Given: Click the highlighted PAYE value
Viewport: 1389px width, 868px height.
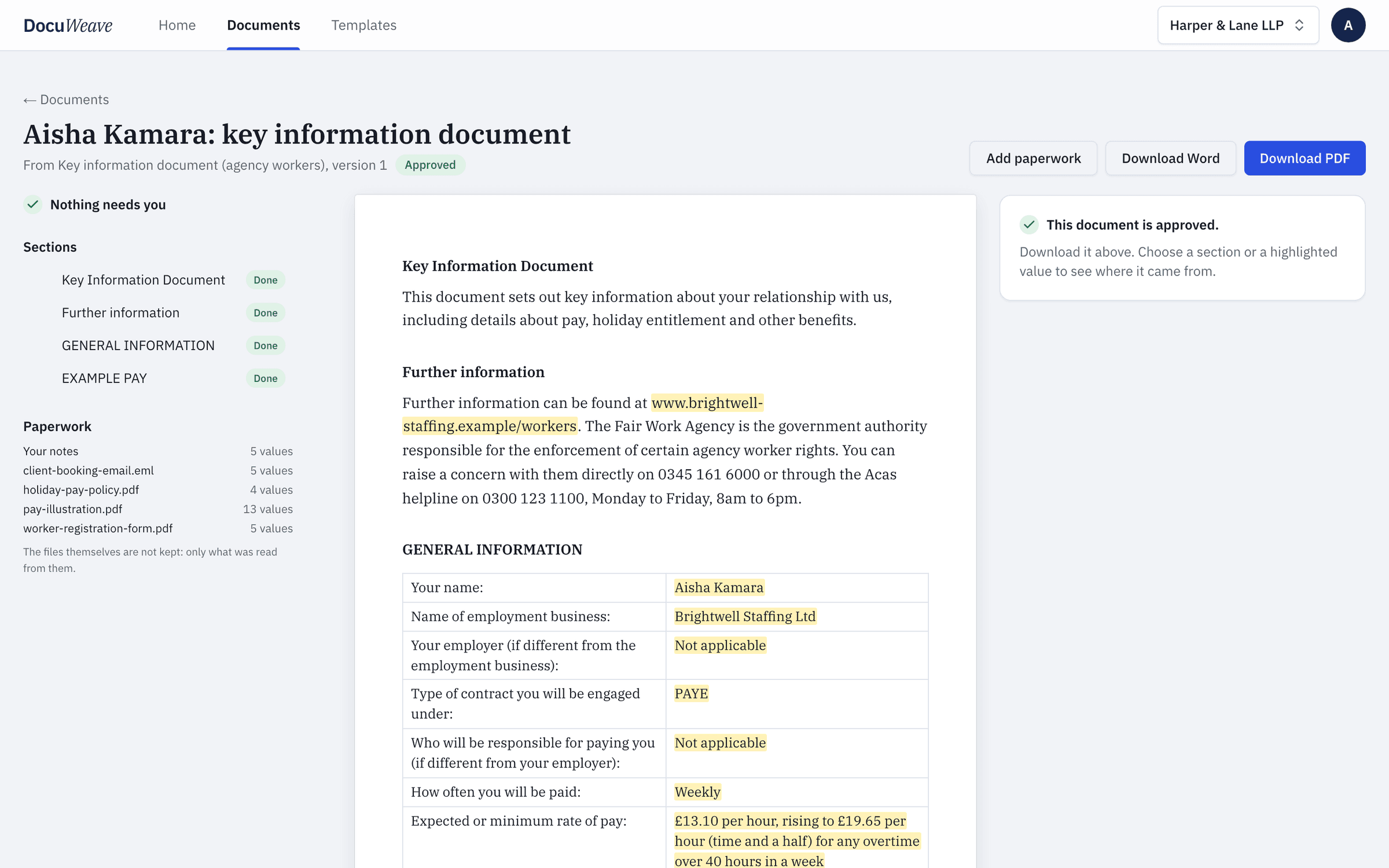Looking at the screenshot, I should point(691,693).
